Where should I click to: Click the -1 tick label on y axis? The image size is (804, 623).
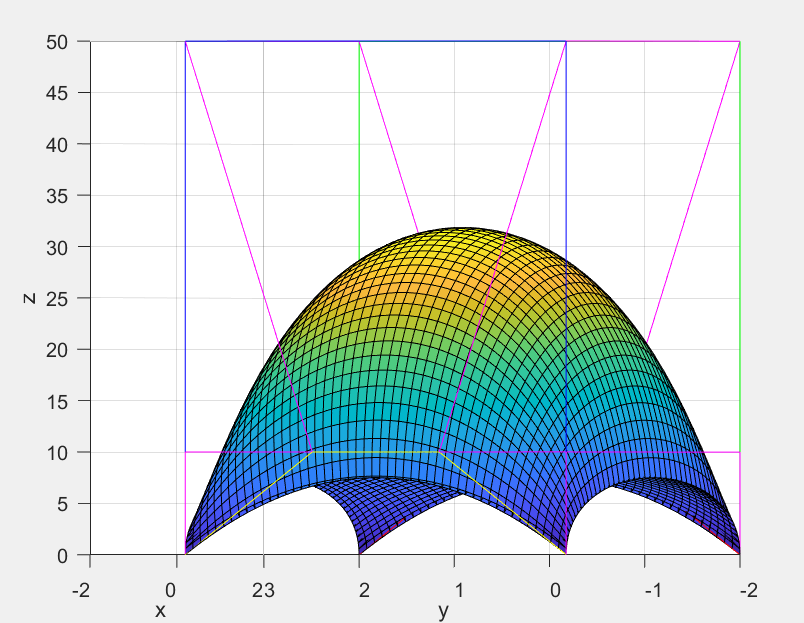point(652,590)
